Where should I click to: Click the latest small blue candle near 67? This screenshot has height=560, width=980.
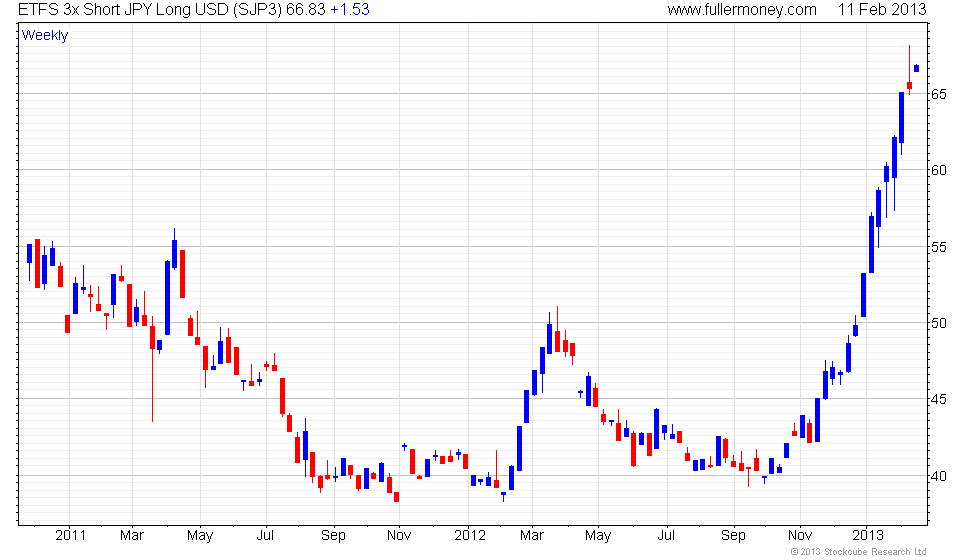pyautogui.click(x=917, y=68)
